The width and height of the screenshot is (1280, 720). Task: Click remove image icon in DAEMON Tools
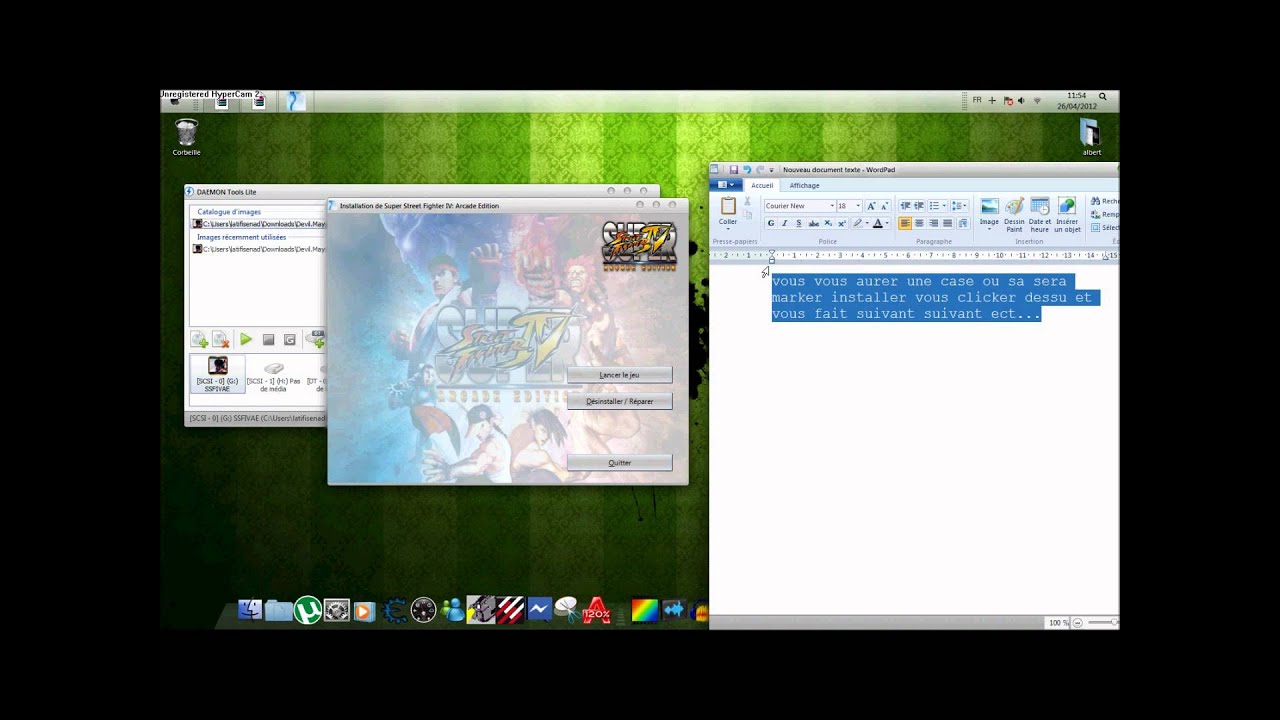pyautogui.click(x=221, y=340)
